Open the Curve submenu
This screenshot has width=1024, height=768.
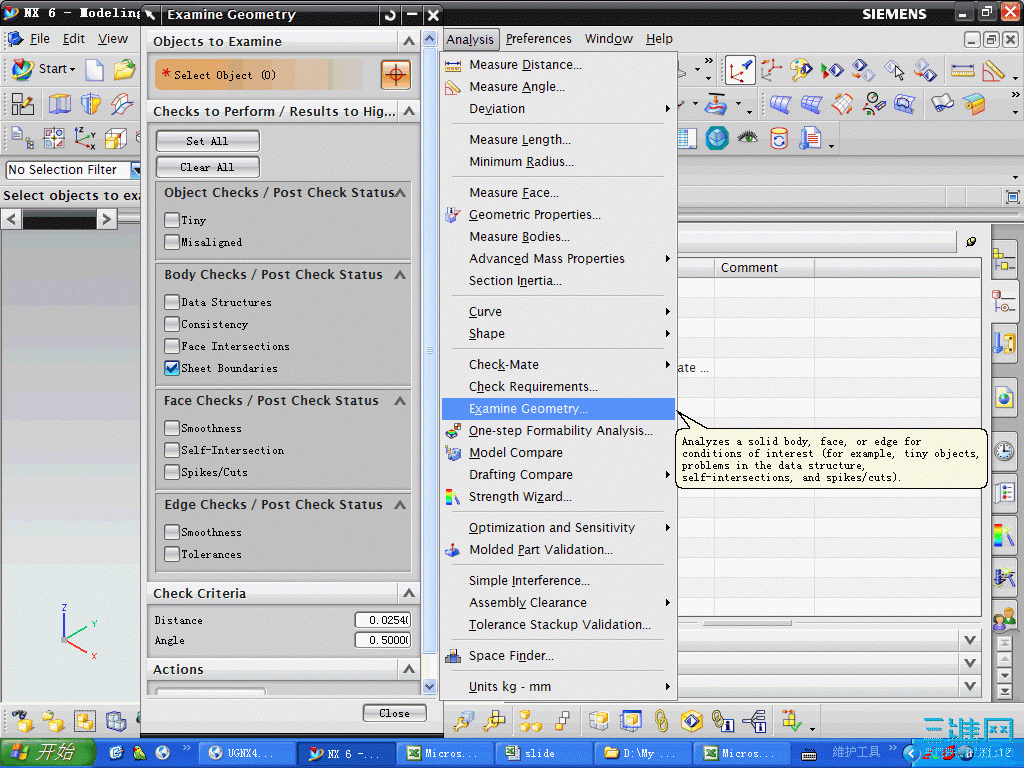558,312
